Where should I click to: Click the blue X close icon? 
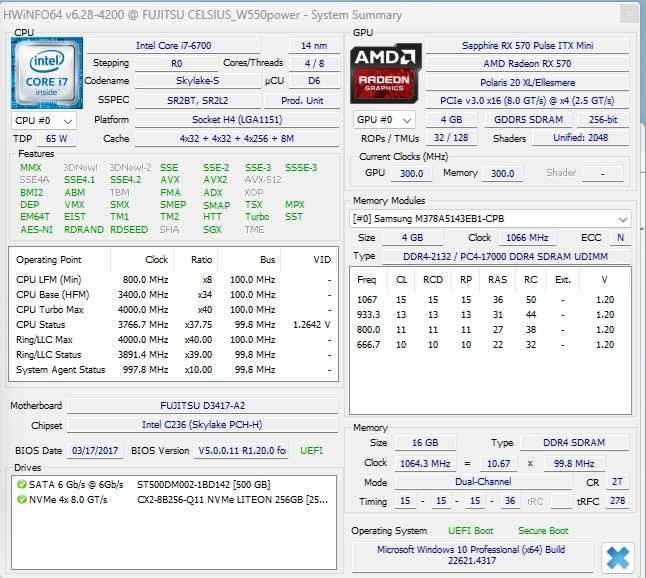(x=617, y=558)
